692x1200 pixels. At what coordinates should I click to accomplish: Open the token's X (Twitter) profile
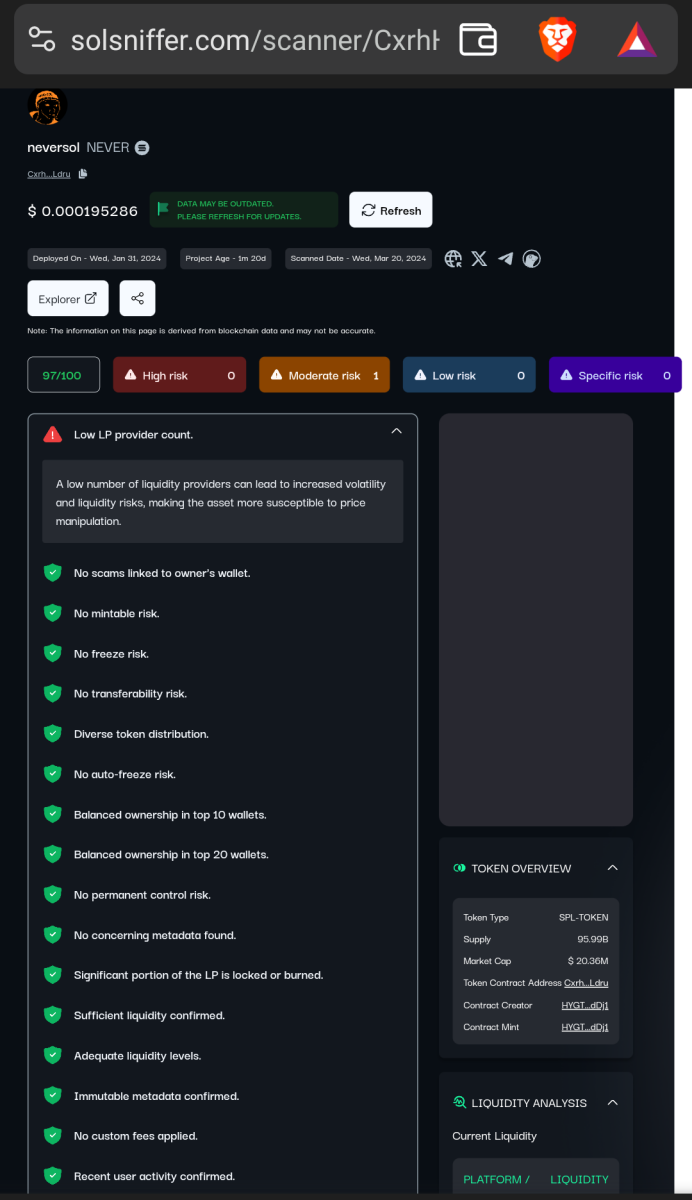click(x=479, y=258)
